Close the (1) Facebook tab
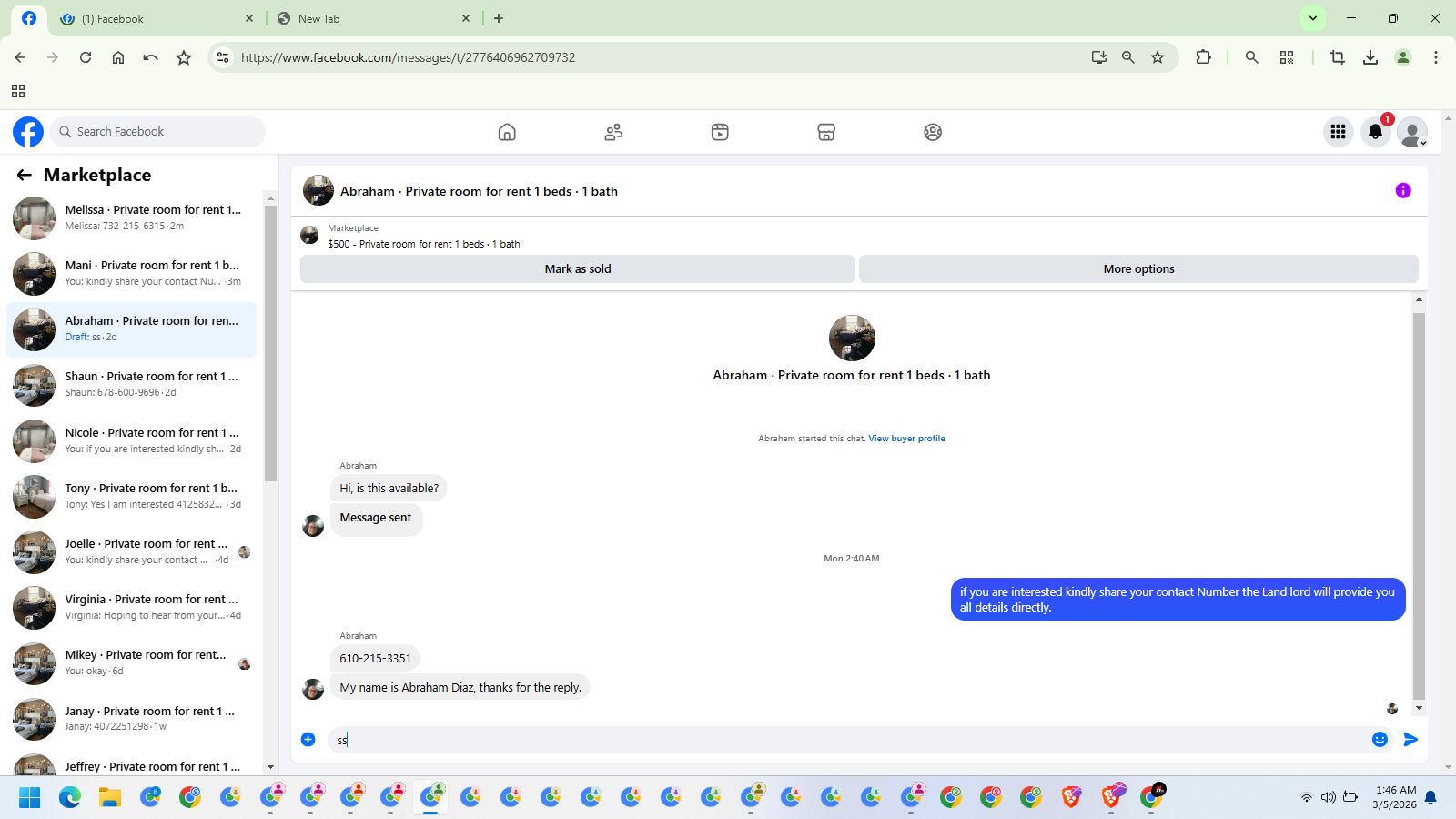 [x=249, y=18]
